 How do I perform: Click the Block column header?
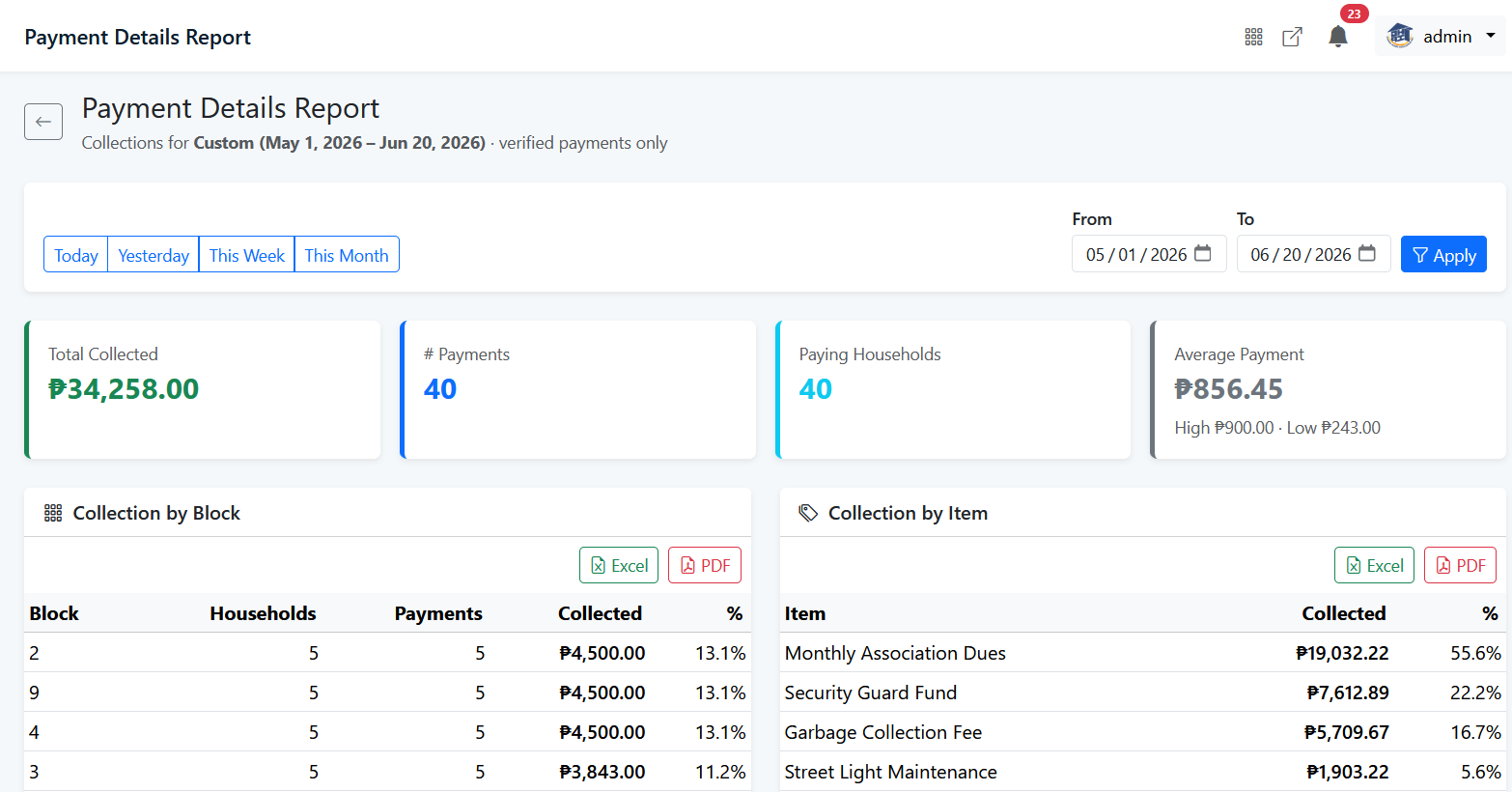tap(54, 613)
